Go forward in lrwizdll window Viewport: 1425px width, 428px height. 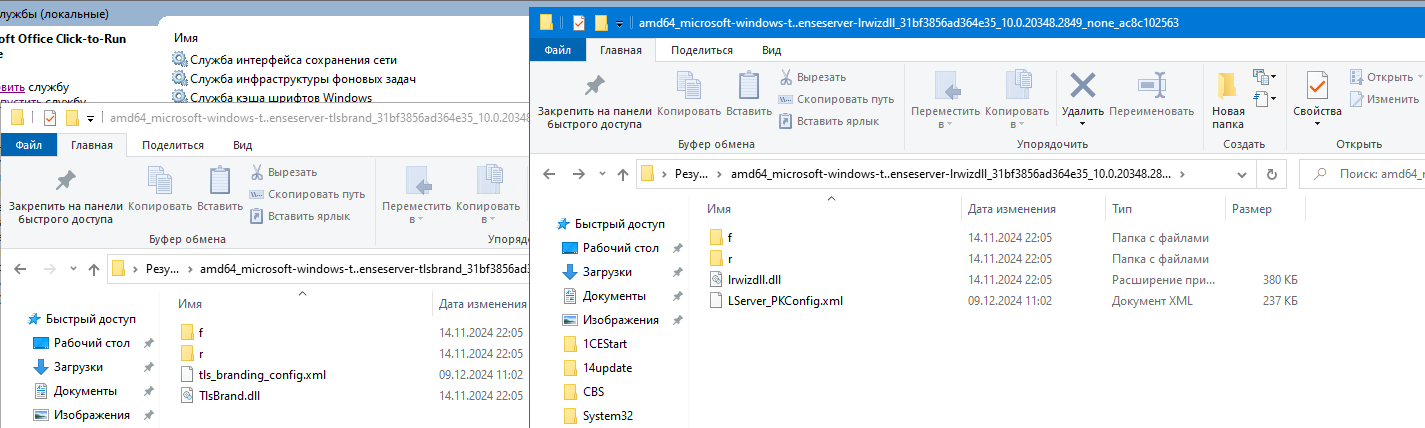point(577,174)
